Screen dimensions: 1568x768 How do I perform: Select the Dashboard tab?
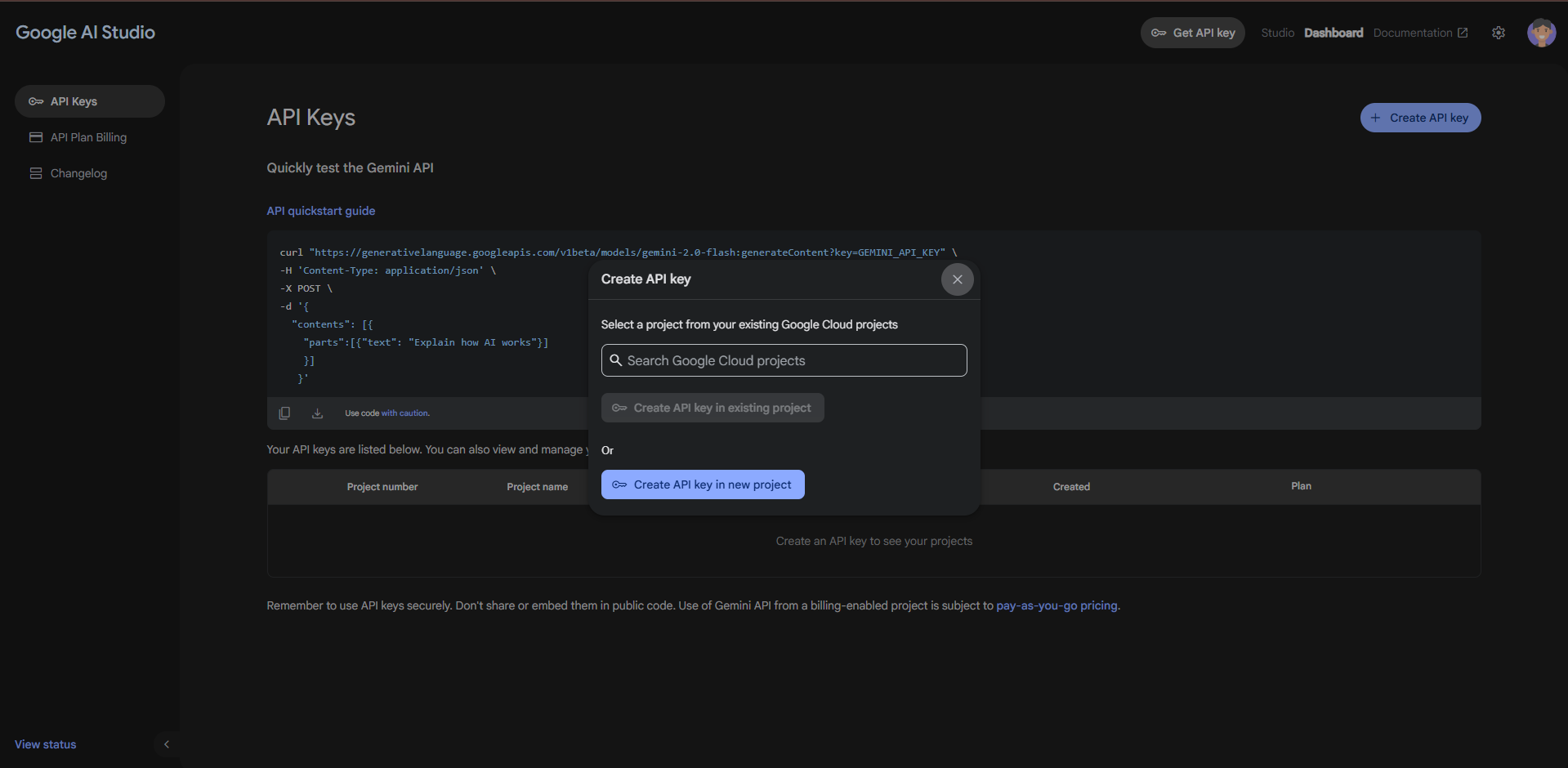(1333, 33)
